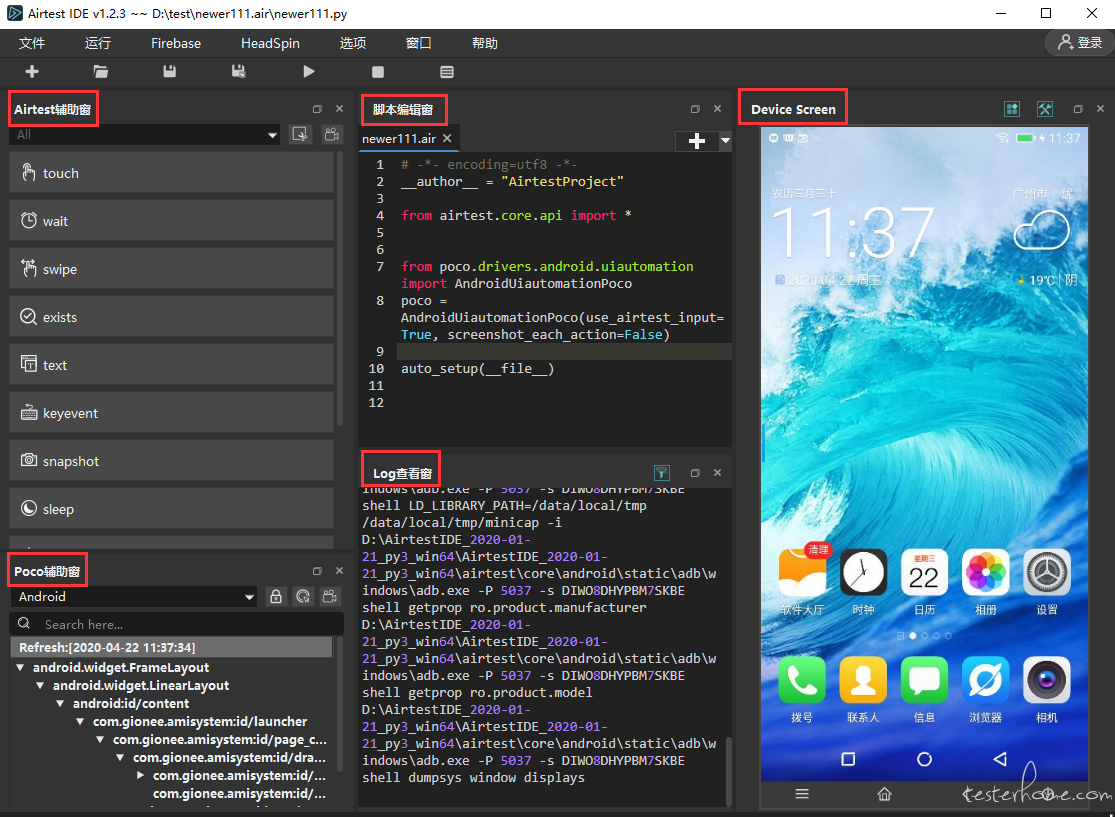The width and height of the screenshot is (1115, 817).
Task: Collapse the android.widget.LinearLayout node
Action: 40,685
